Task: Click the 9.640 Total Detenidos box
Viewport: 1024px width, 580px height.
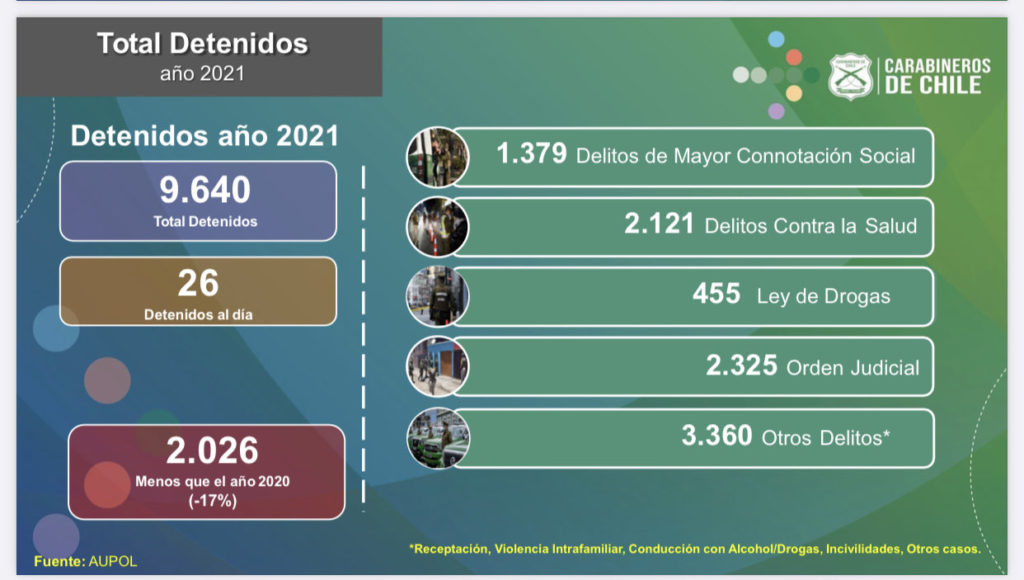Action: point(198,201)
